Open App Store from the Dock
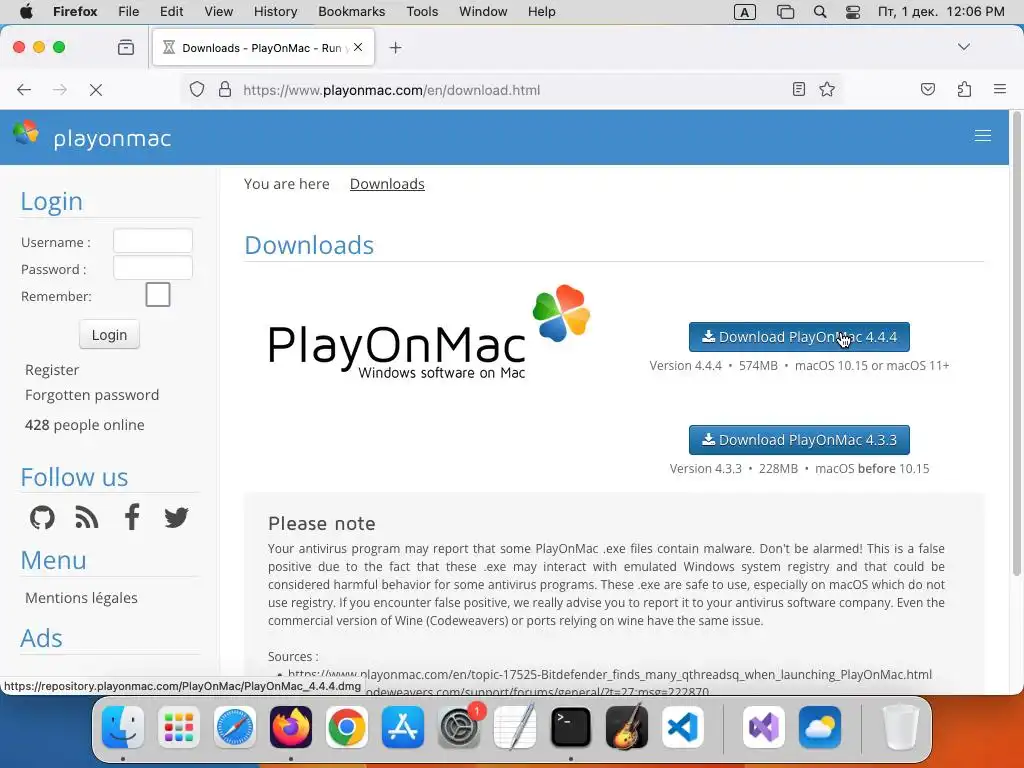1024x768 pixels. [403, 727]
